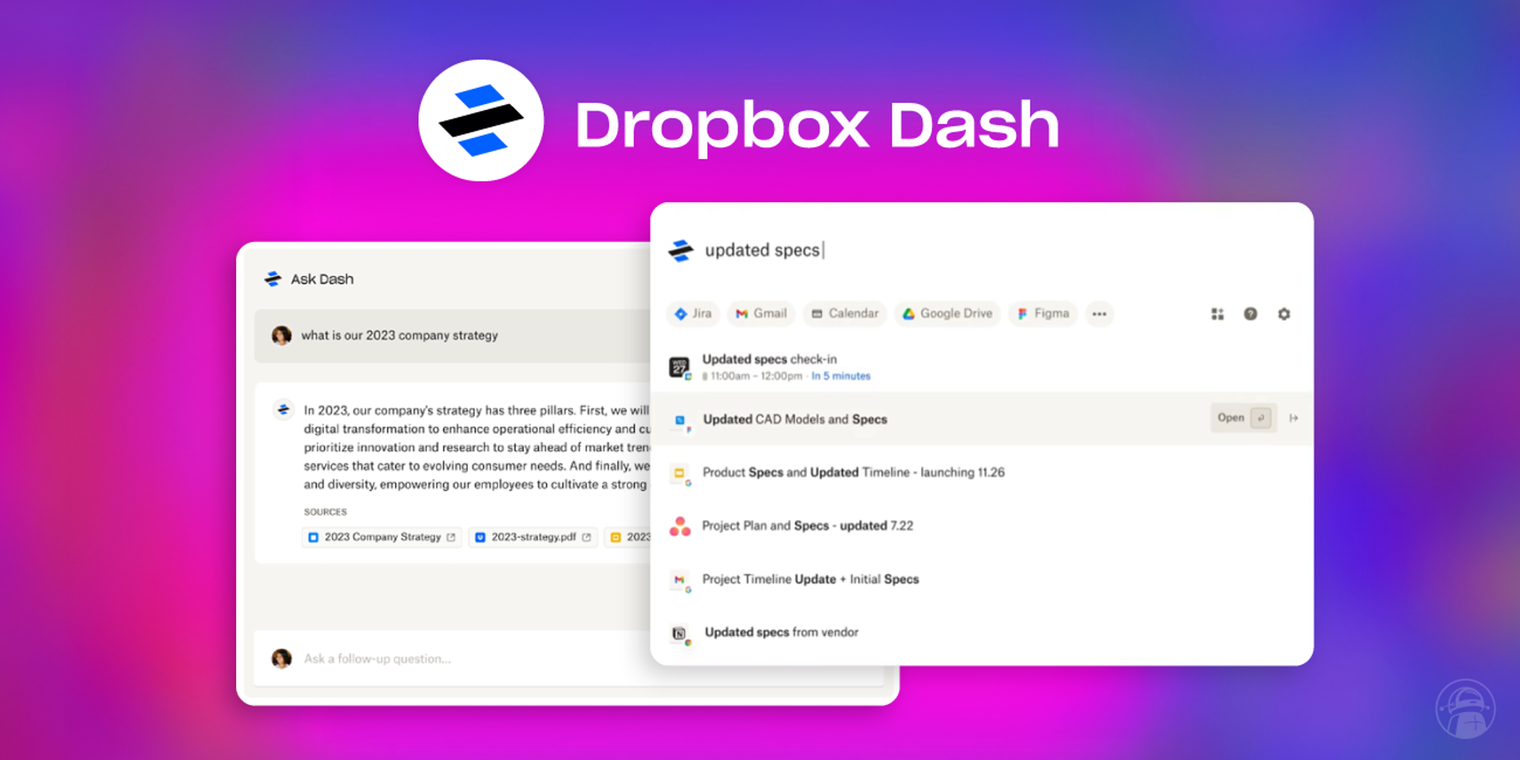
Task: Click the partially hidden yellow source chip
Action: (628, 537)
